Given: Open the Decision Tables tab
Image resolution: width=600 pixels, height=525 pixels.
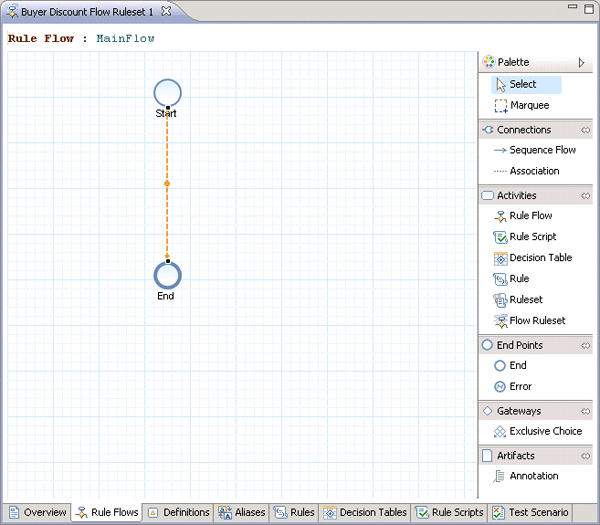Looking at the screenshot, I should pyautogui.click(x=365, y=513).
